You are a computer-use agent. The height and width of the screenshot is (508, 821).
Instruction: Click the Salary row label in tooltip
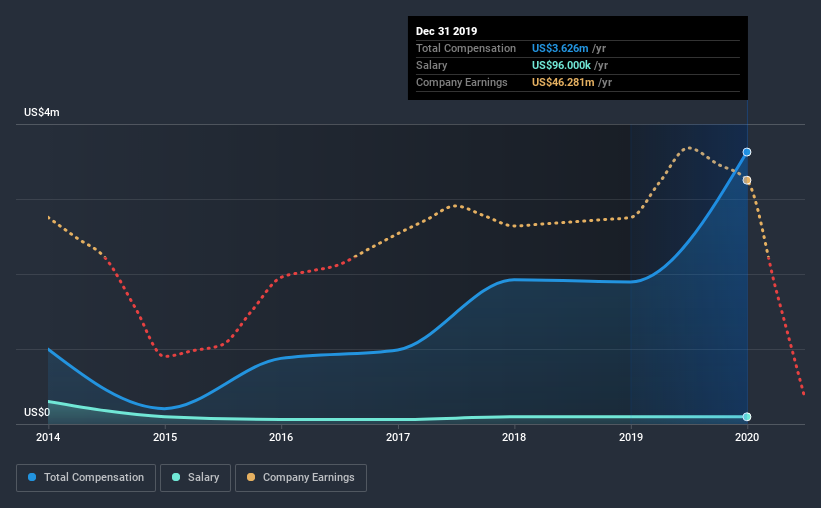click(431, 65)
